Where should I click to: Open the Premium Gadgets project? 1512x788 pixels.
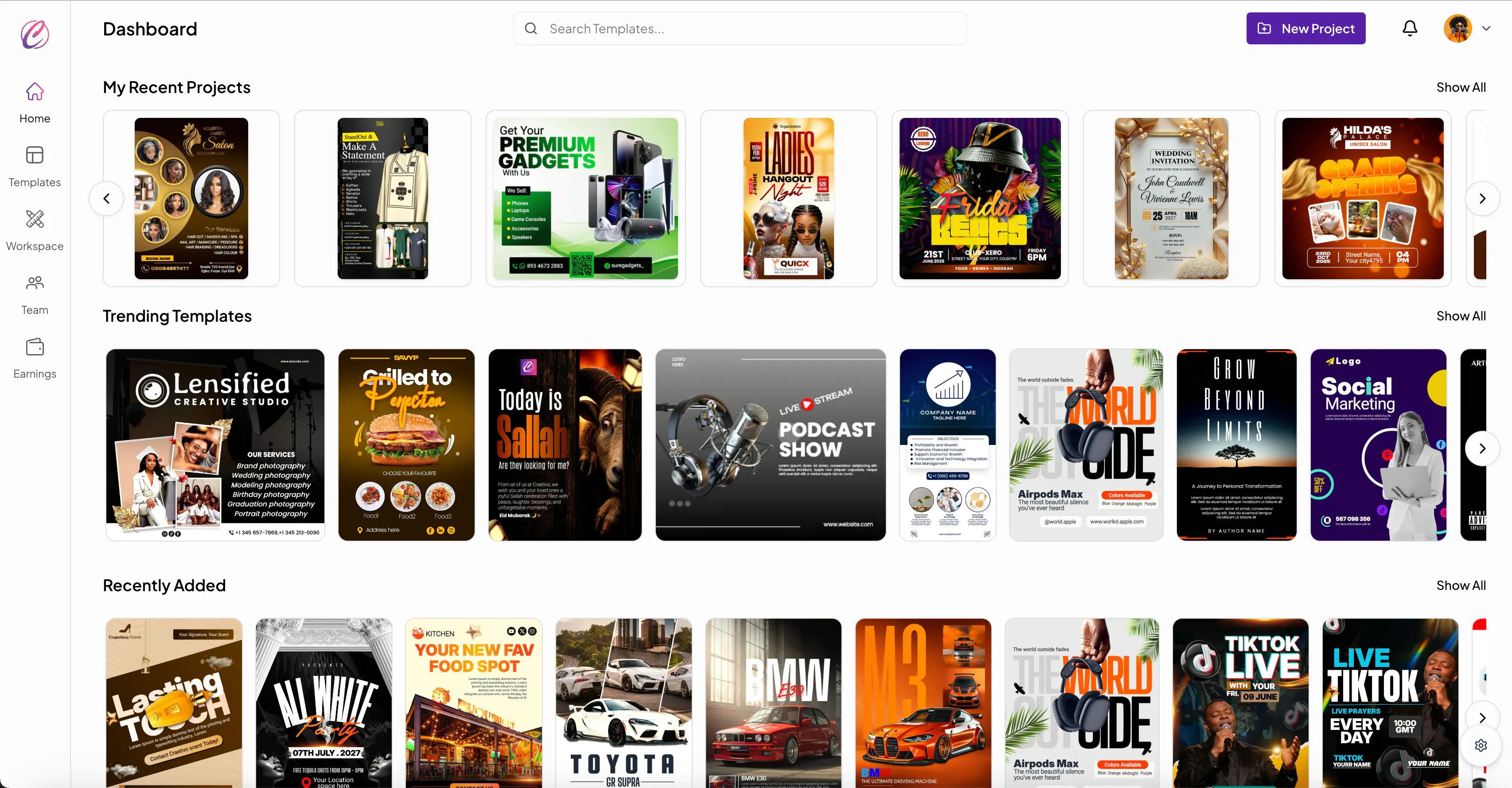click(x=585, y=199)
